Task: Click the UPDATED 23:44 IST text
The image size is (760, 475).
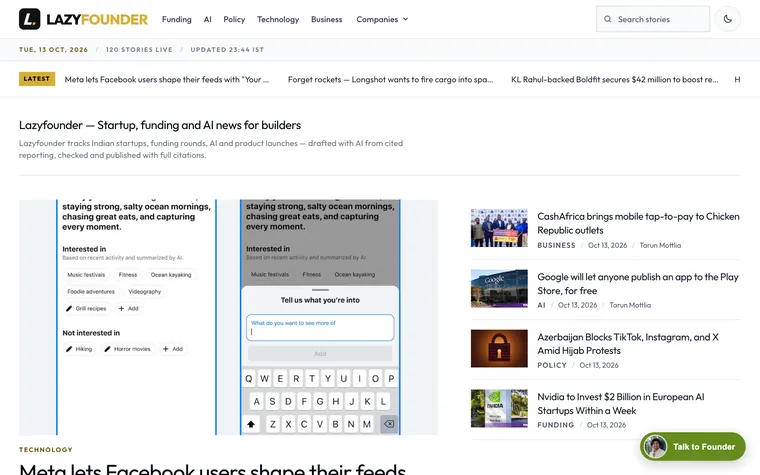Action: click(227, 49)
